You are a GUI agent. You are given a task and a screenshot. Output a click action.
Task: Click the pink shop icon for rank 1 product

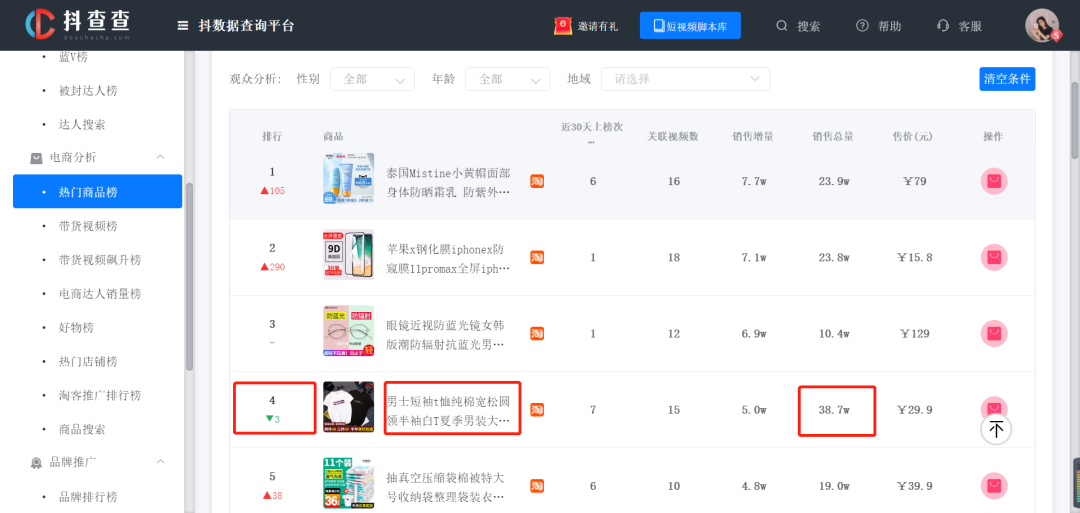(994, 181)
